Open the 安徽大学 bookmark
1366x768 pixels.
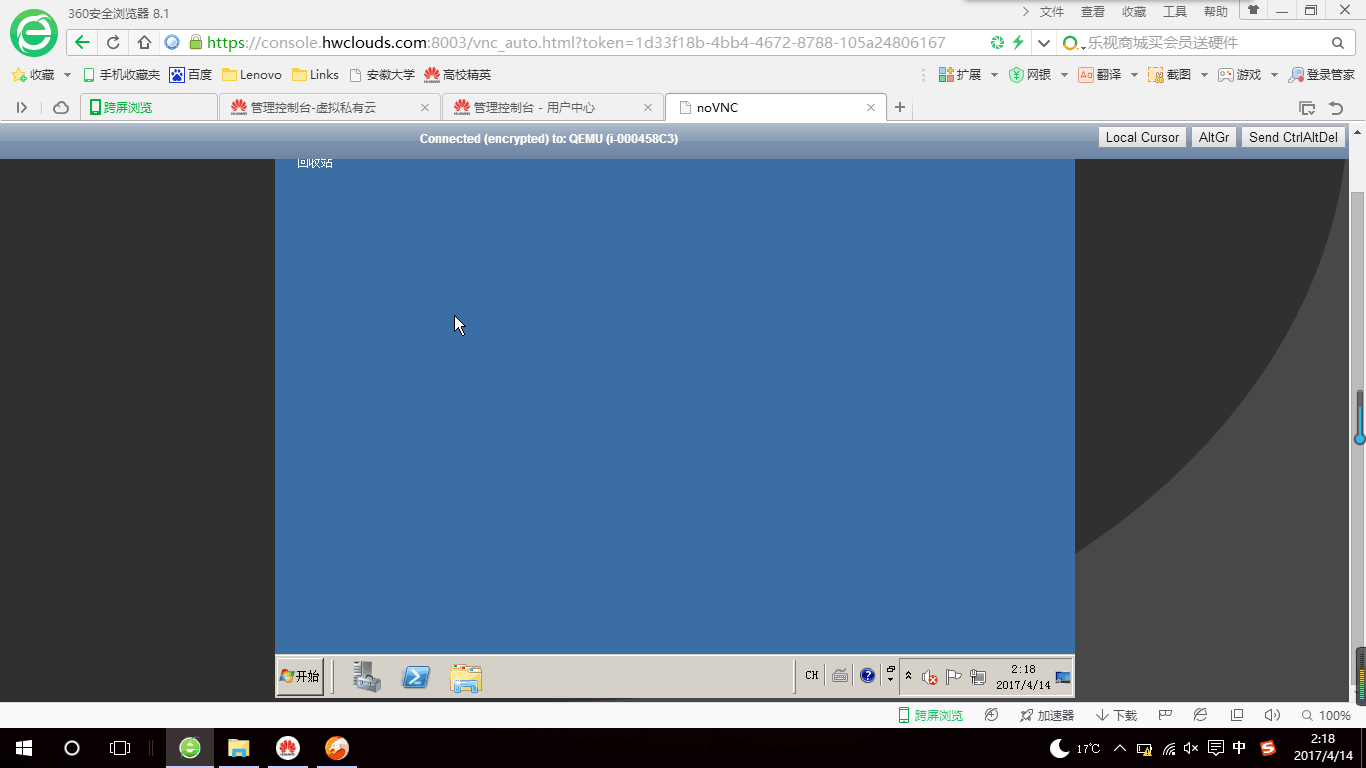click(x=382, y=75)
